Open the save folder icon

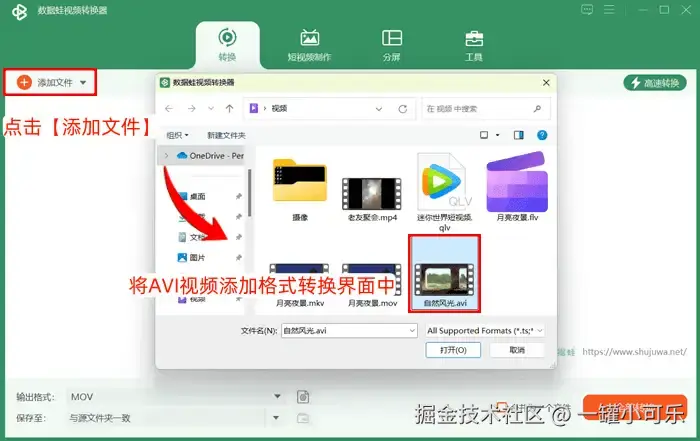pyautogui.click(x=303, y=418)
